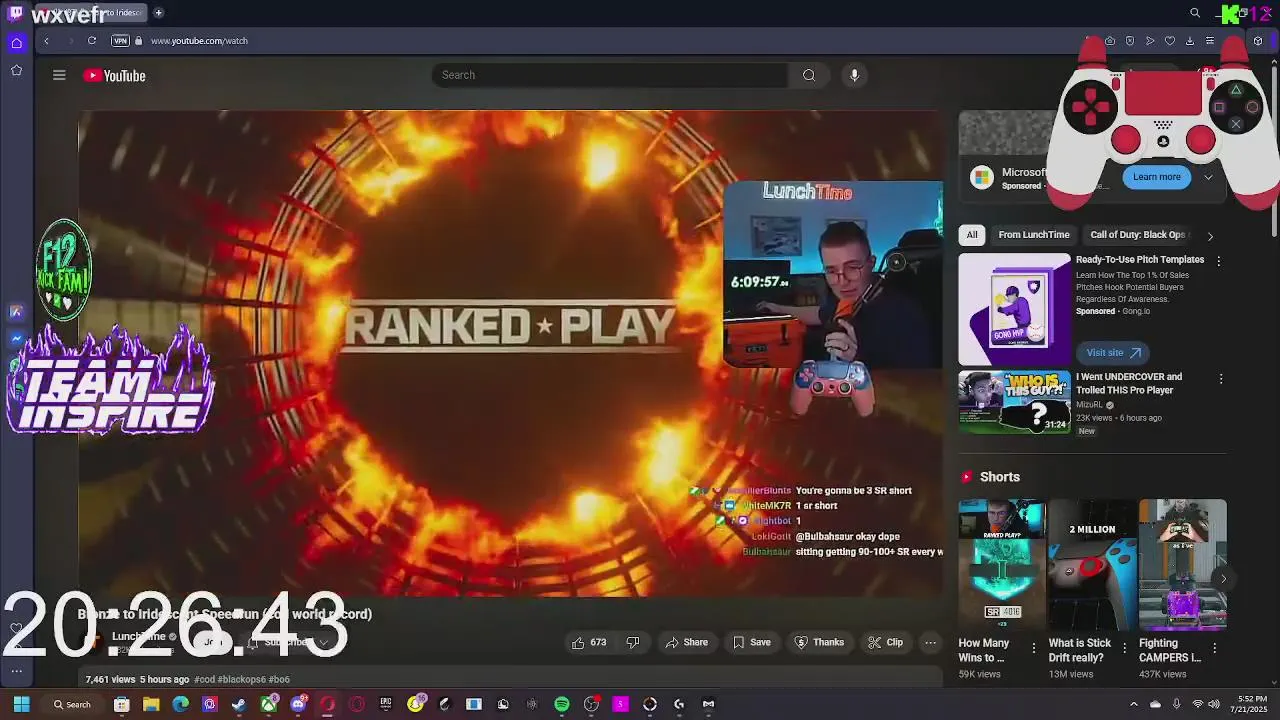Select the From LunchTime filter chip
The height and width of the screenshot is (720, 1280).
(x=1034, y=235)
